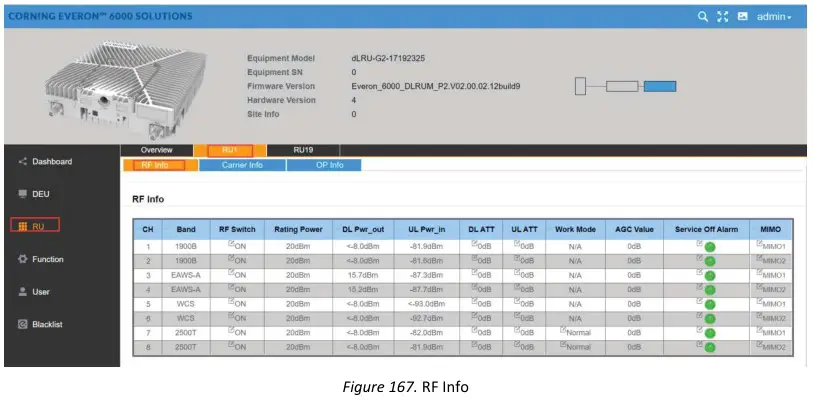
Task: Select DEU in the sidebar
Action: tap(38, 194)
